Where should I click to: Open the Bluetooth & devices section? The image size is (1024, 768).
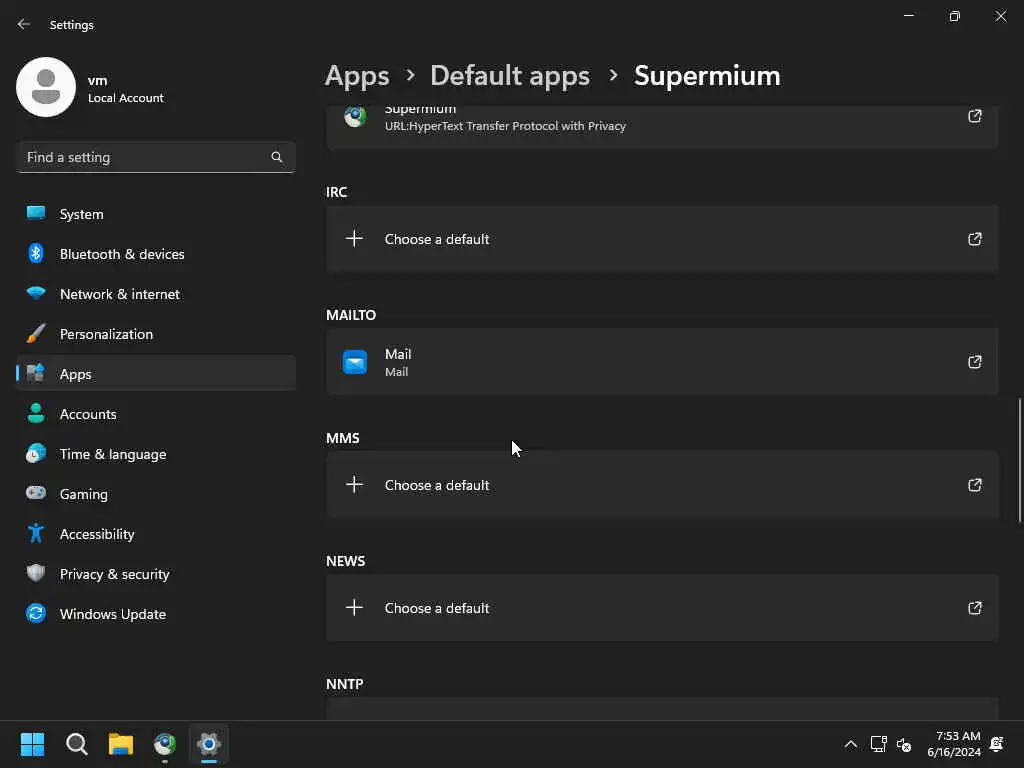(122, 254)
